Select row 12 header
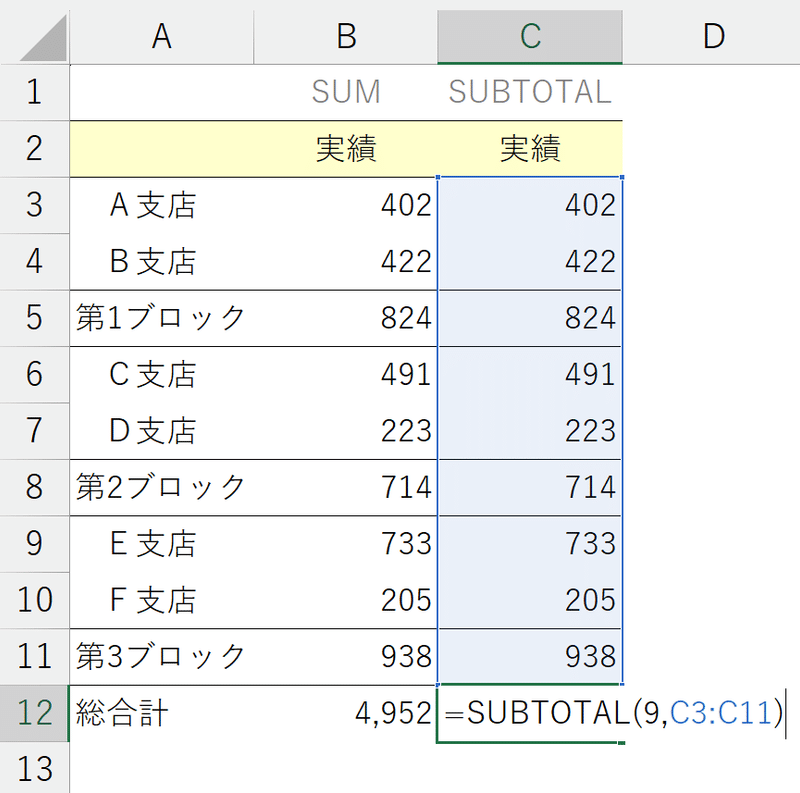The width and height of the screenshot is (800, 793). click(34, 713)
